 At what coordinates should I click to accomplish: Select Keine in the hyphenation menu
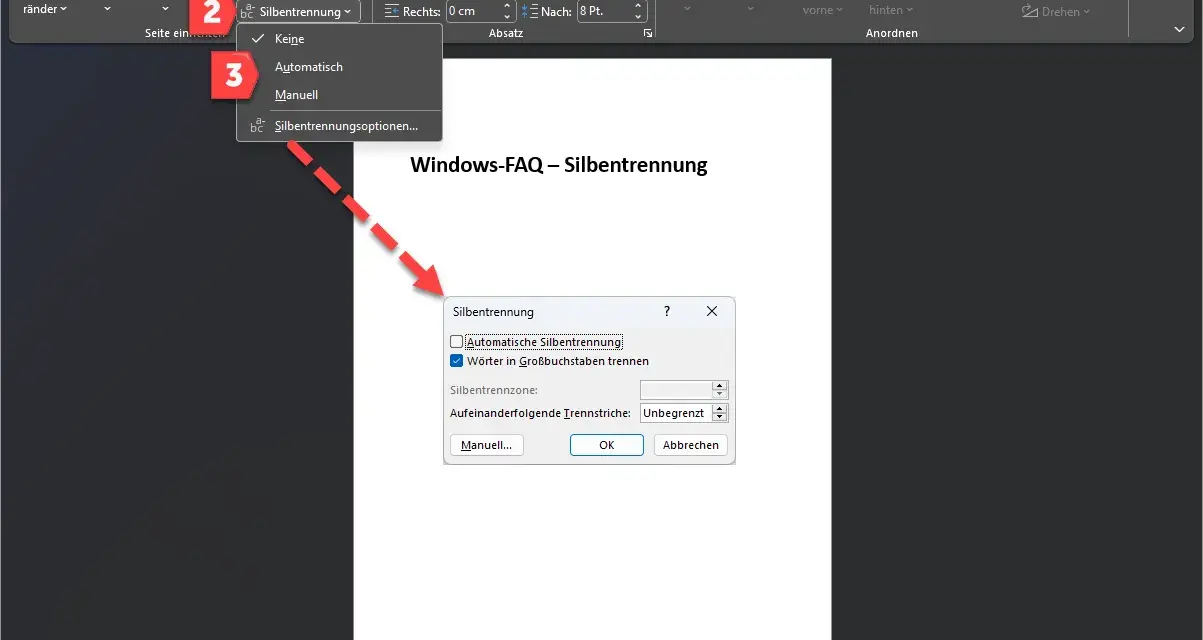(x=339, y=39)
